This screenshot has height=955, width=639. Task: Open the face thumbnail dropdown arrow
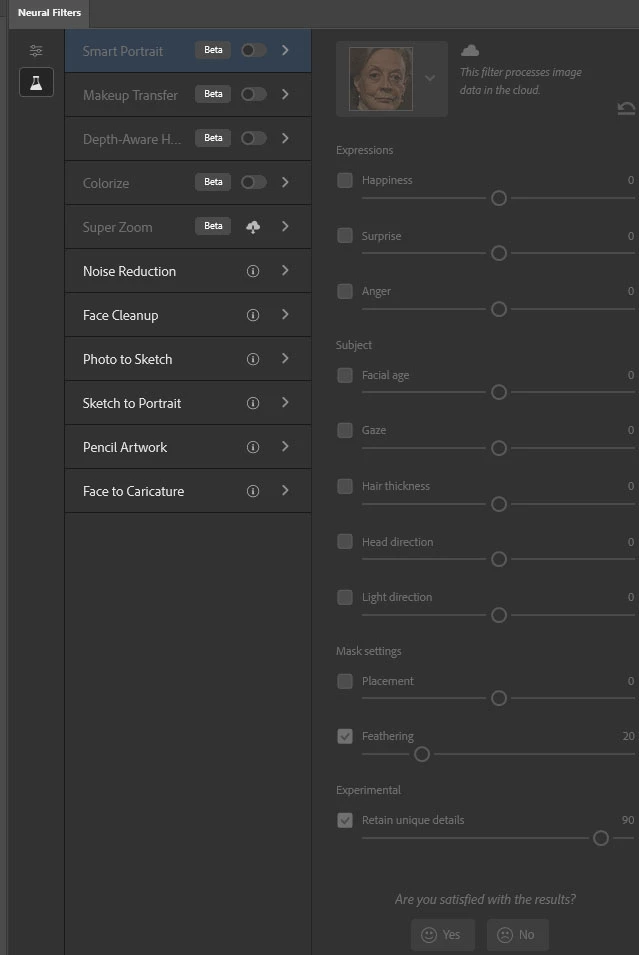431,78
